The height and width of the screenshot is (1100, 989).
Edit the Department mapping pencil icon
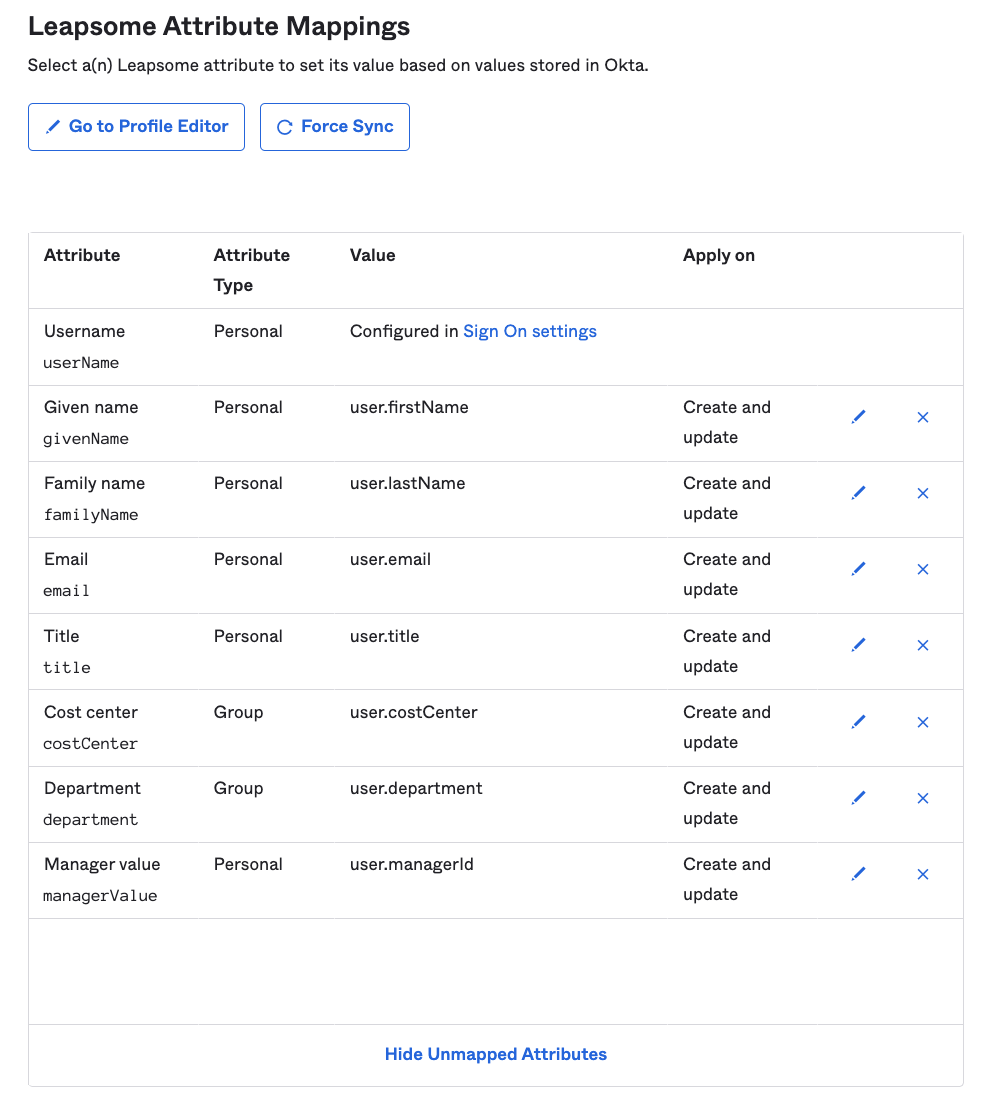[859, 798]
